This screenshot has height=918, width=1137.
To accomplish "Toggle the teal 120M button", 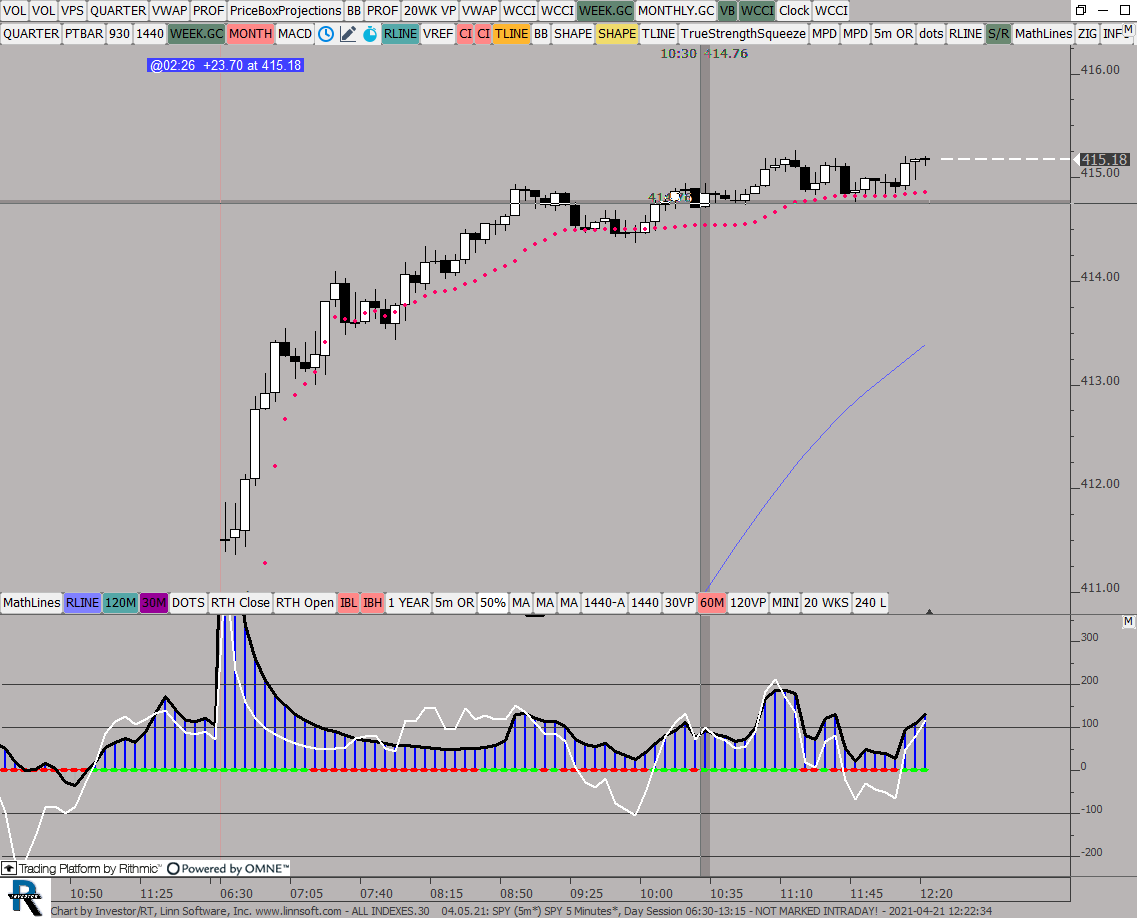I will tap(120, 603).
